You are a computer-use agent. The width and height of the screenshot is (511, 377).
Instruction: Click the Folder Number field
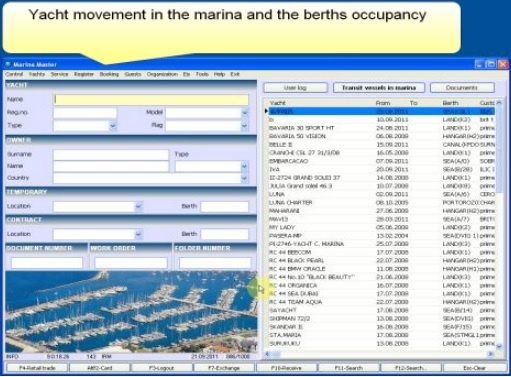pyautogui.click(x=215, y=263)
